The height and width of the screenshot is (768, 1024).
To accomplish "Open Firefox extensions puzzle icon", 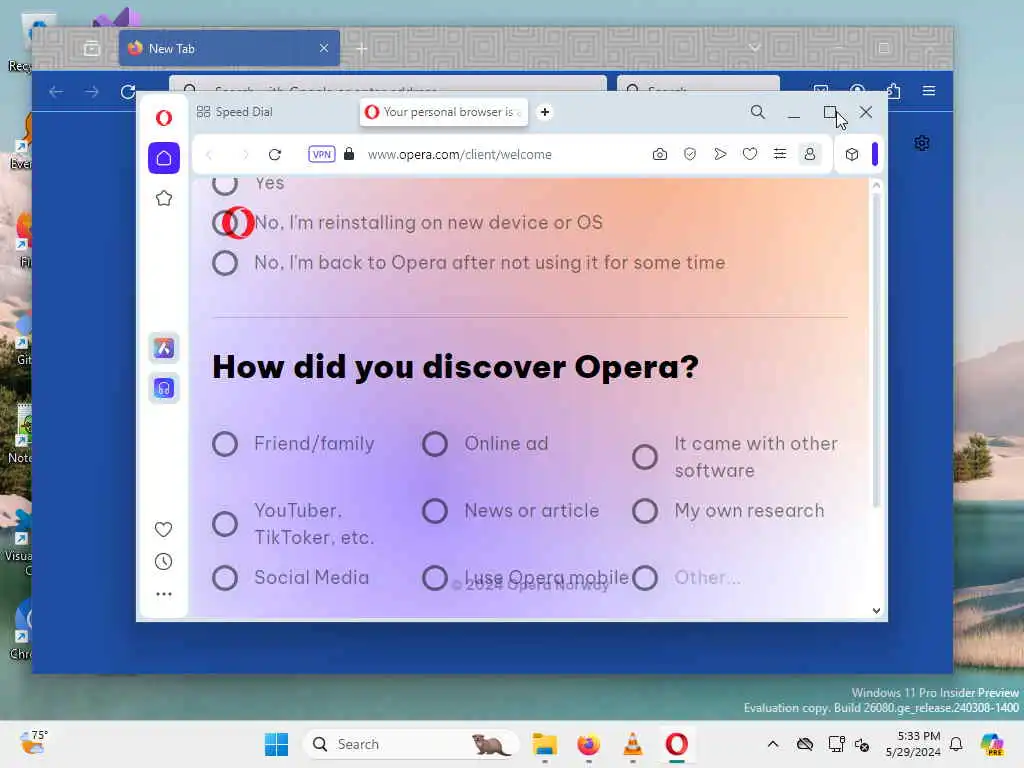I will click(893, 91).
